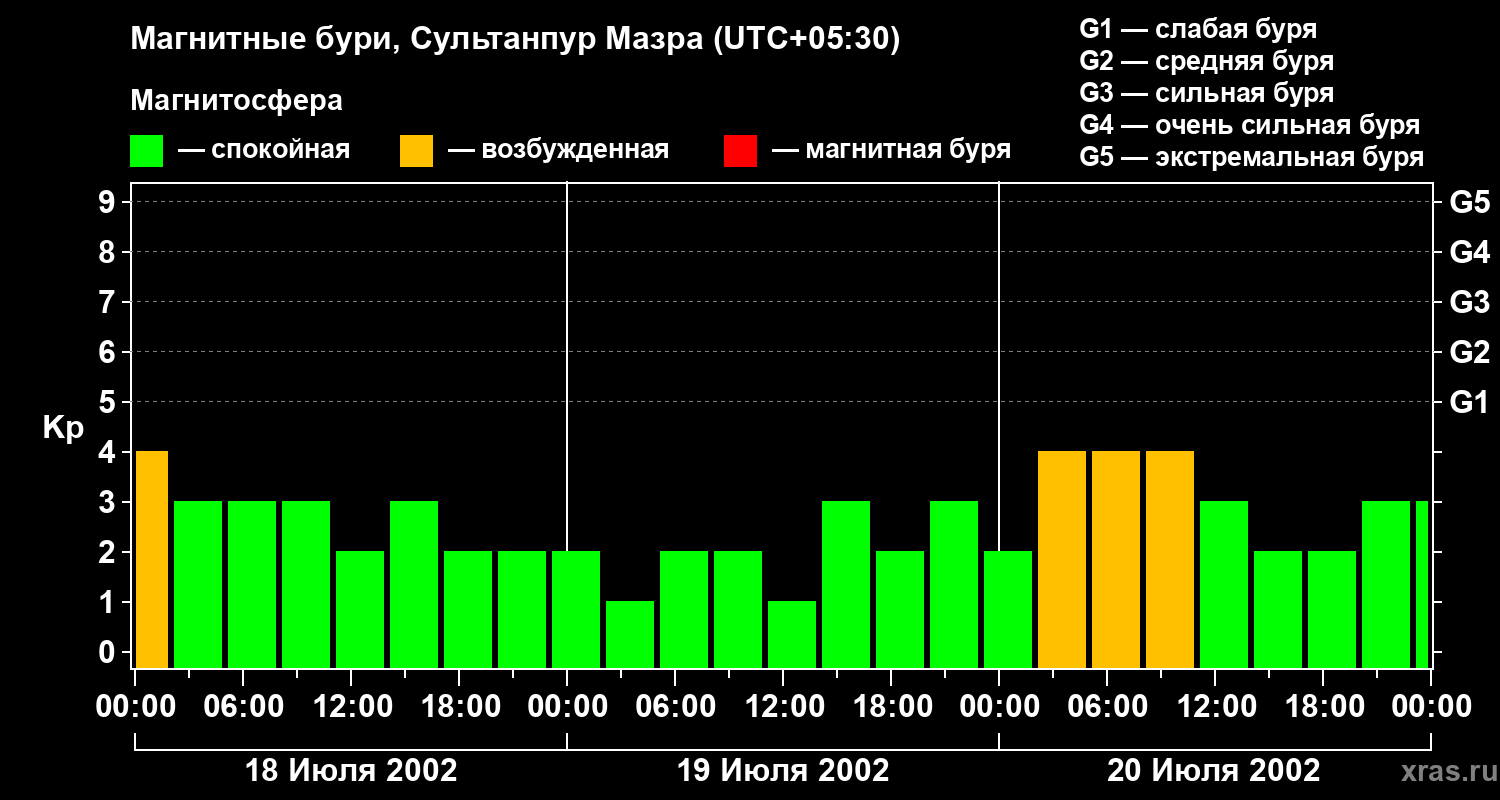Click the orange 'возбужденная' legend swatch

point(417,151)
